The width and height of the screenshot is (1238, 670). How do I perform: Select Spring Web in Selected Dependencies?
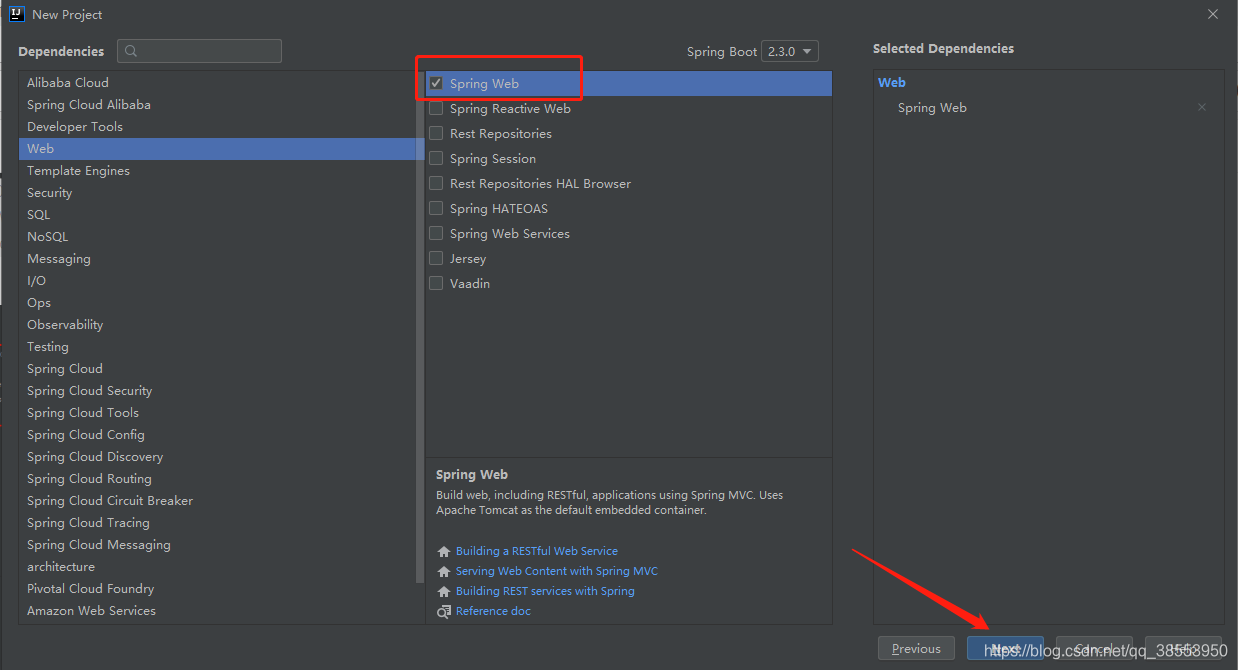[x=932, y=107]
